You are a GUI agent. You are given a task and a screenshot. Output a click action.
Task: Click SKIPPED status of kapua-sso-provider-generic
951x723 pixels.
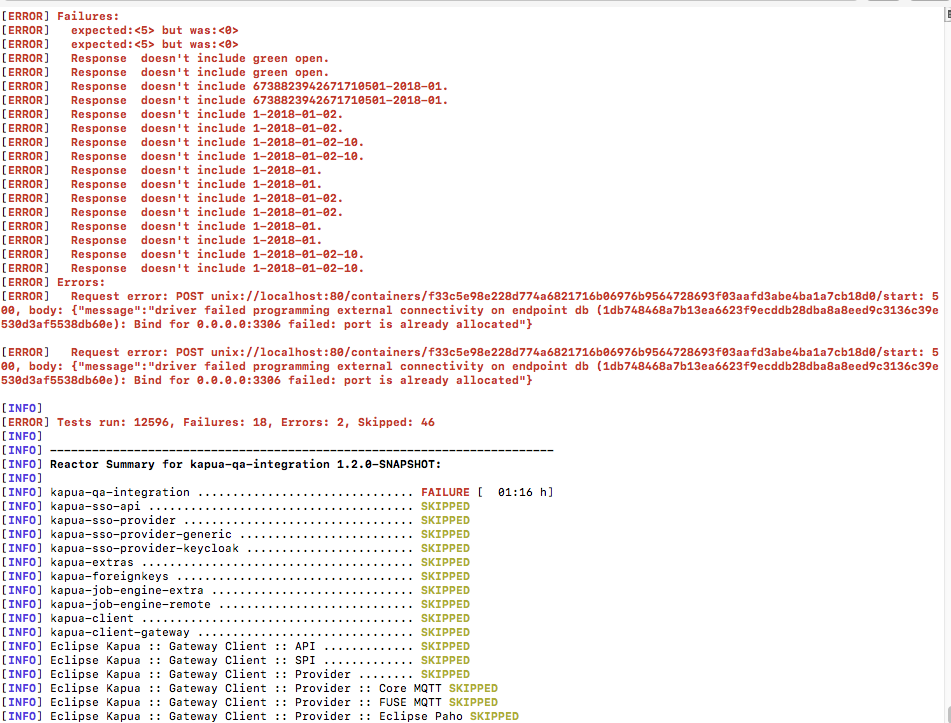[x=445, y=534]
